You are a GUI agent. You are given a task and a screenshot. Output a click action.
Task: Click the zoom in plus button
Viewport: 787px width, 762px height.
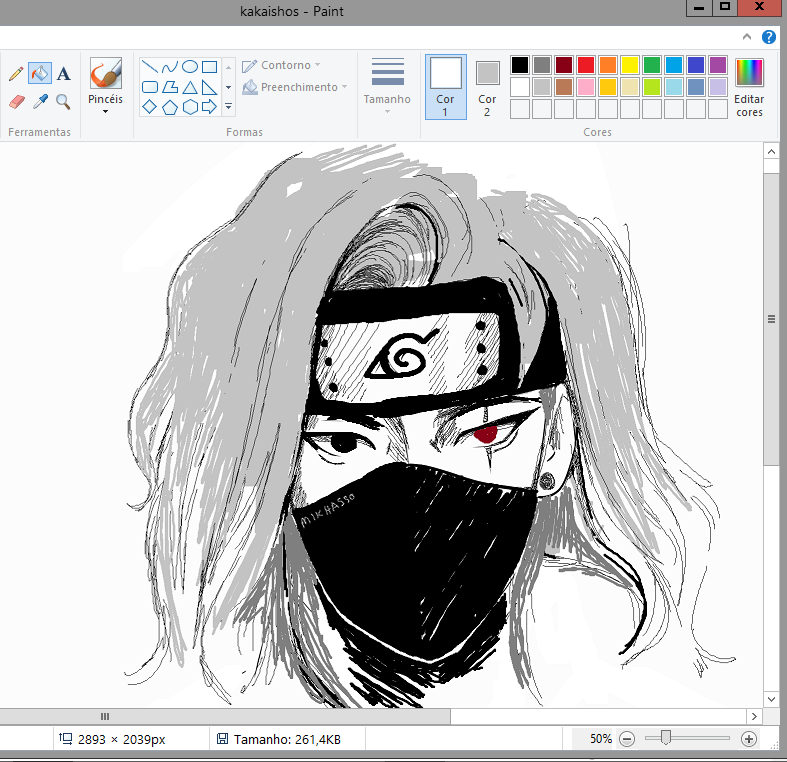749,739
